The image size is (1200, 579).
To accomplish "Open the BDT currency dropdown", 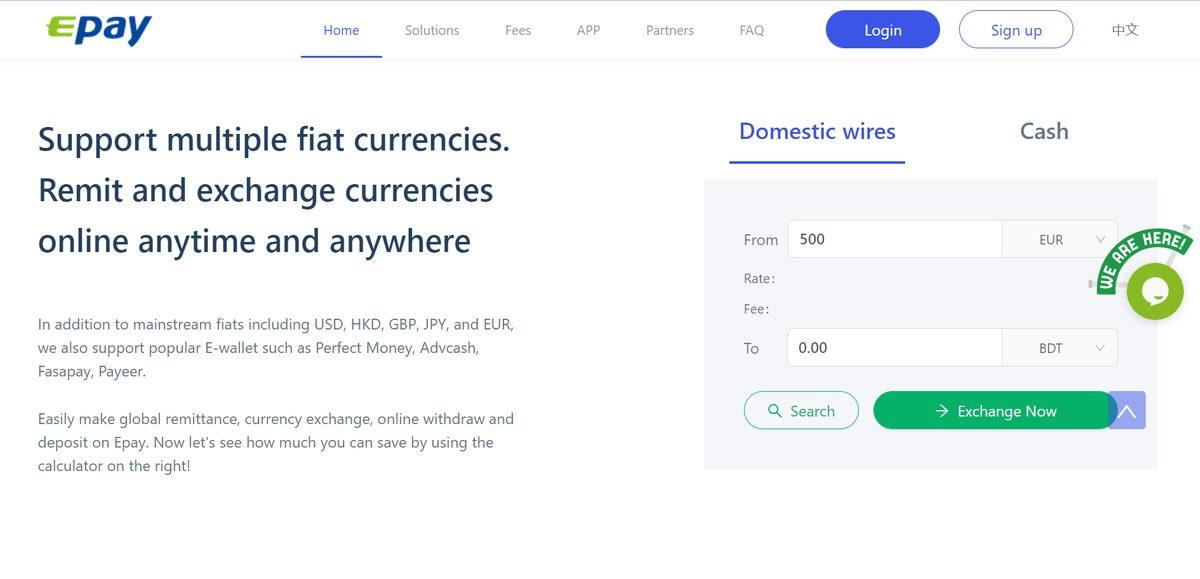I will click(x=1059, y=347).
